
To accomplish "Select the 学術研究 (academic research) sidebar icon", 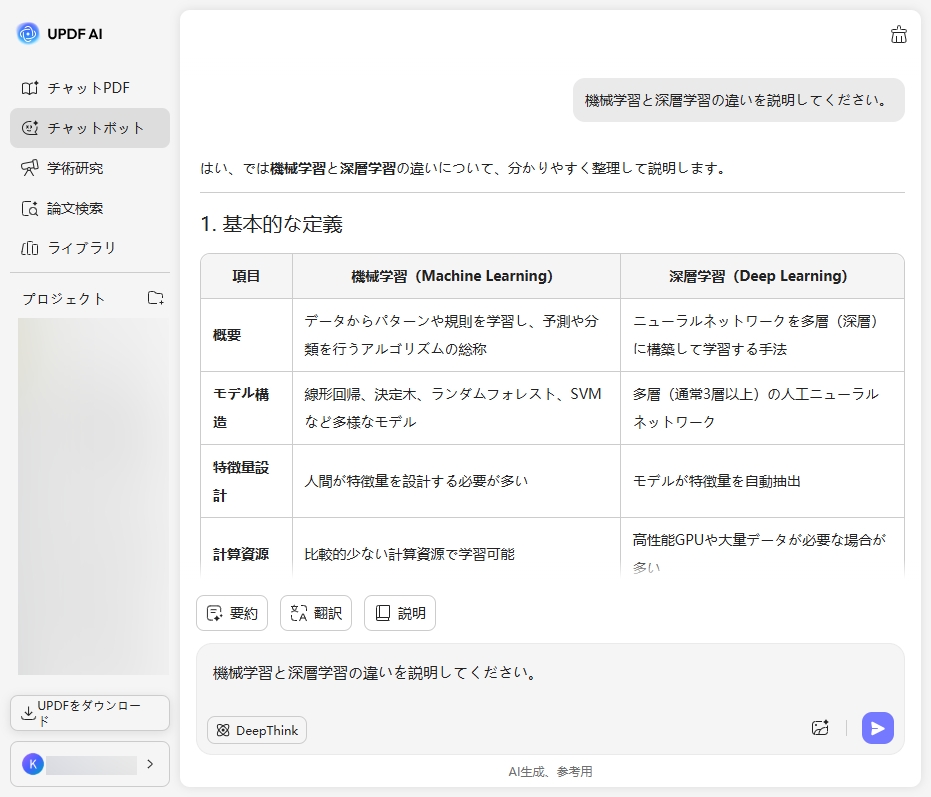I will 32,168.
